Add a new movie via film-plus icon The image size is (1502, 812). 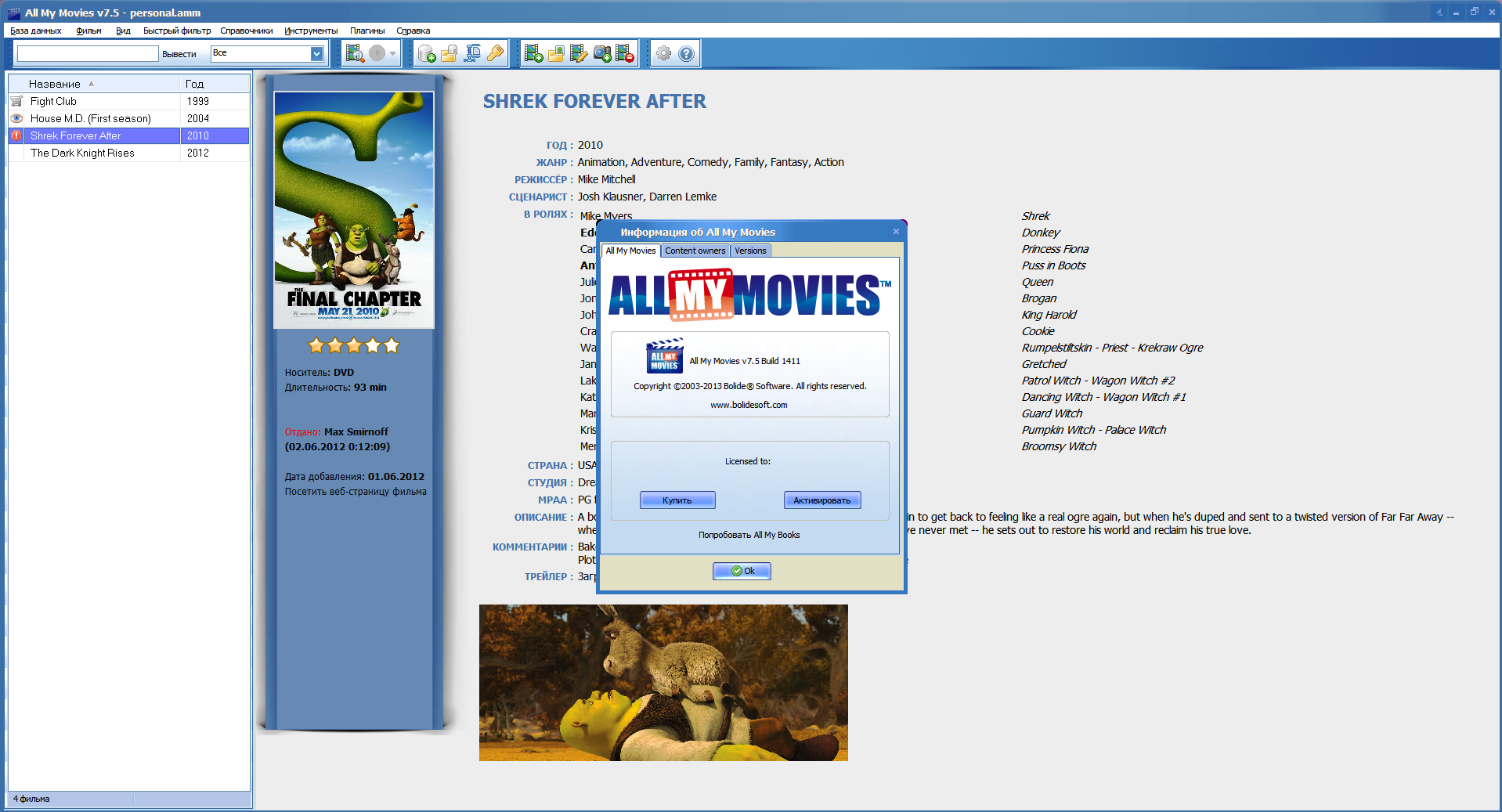[x=534, y=53]
